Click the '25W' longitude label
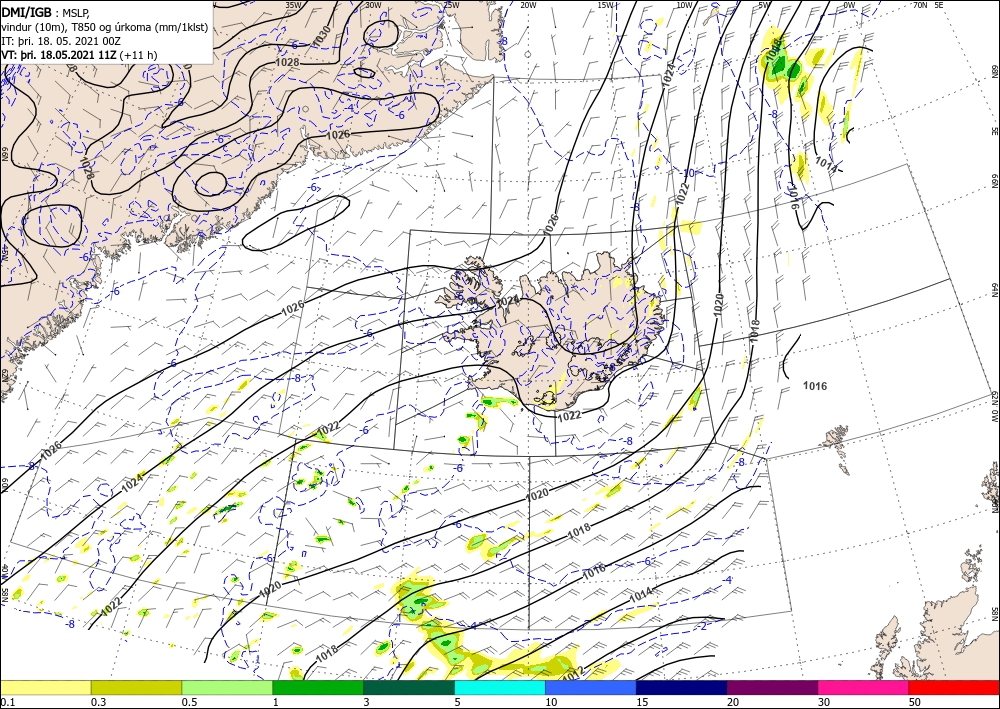 (x=451, y=5)
